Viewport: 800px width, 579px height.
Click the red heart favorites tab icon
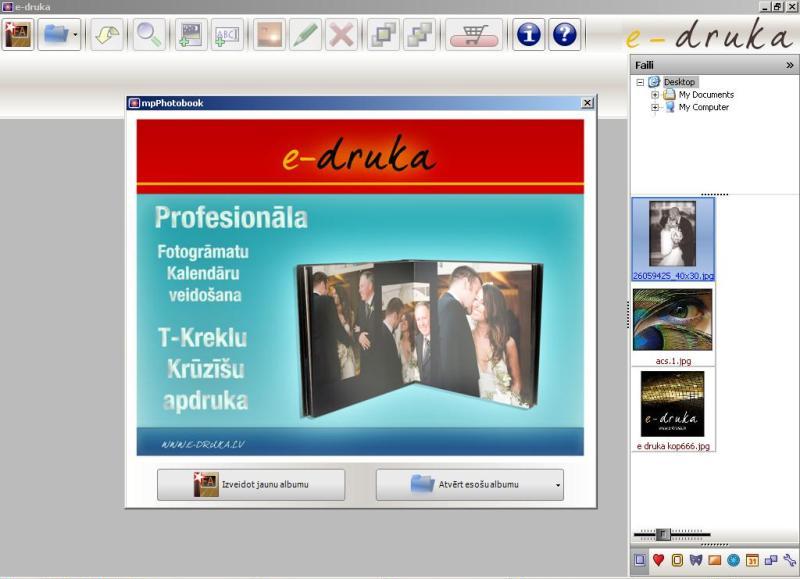tap(659, 560)
